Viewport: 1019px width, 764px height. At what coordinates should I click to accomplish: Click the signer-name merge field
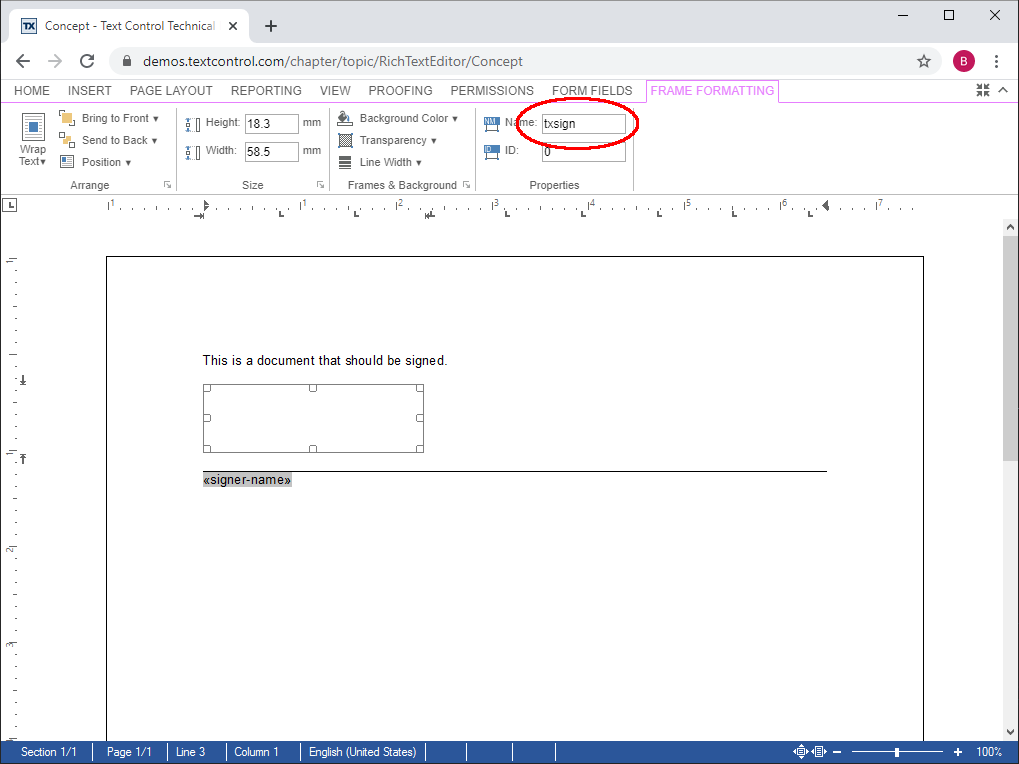tap(247, 480)
